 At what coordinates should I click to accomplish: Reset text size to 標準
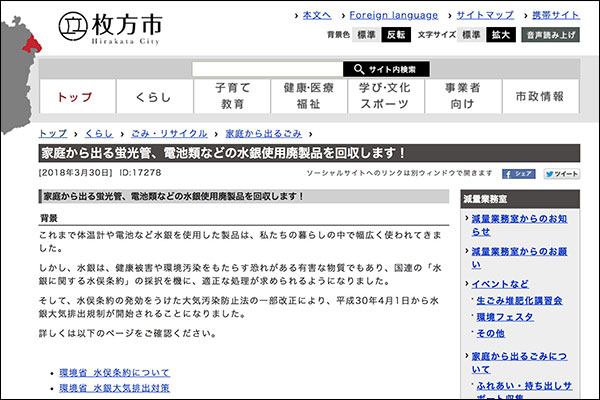pos(471,34)
